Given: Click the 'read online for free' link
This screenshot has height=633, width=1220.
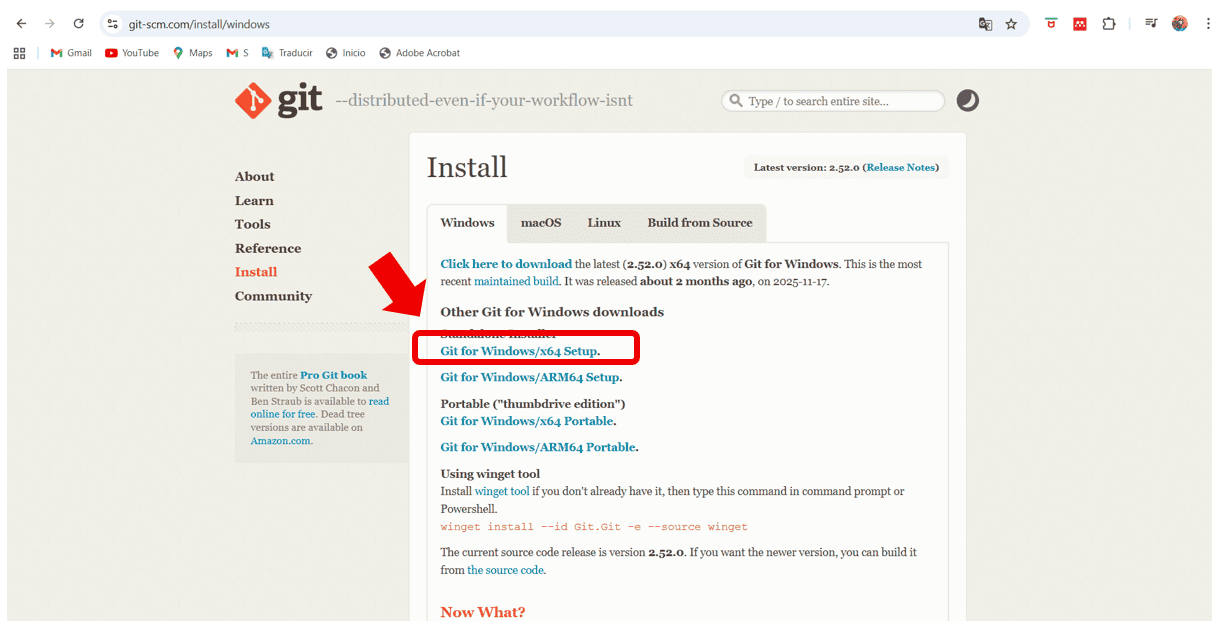Looking at the screenshot, I should pos(319,407).
